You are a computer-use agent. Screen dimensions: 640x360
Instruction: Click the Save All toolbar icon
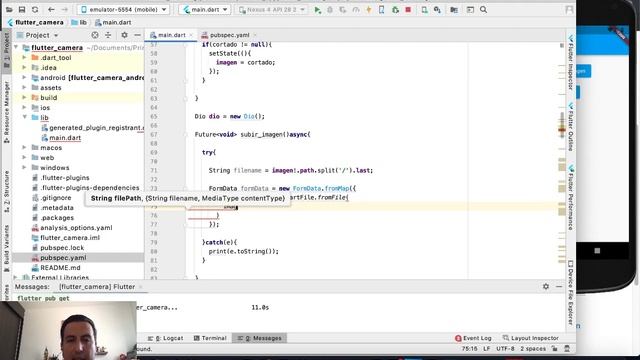22,9
